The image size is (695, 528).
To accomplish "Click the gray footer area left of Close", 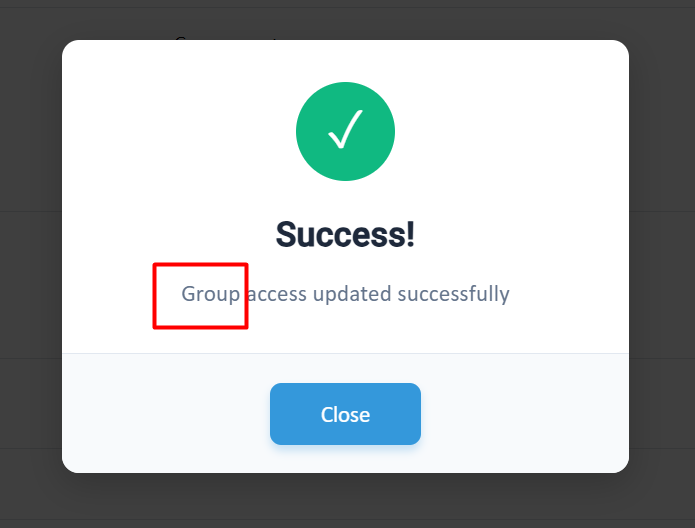I will click(166, 413).
